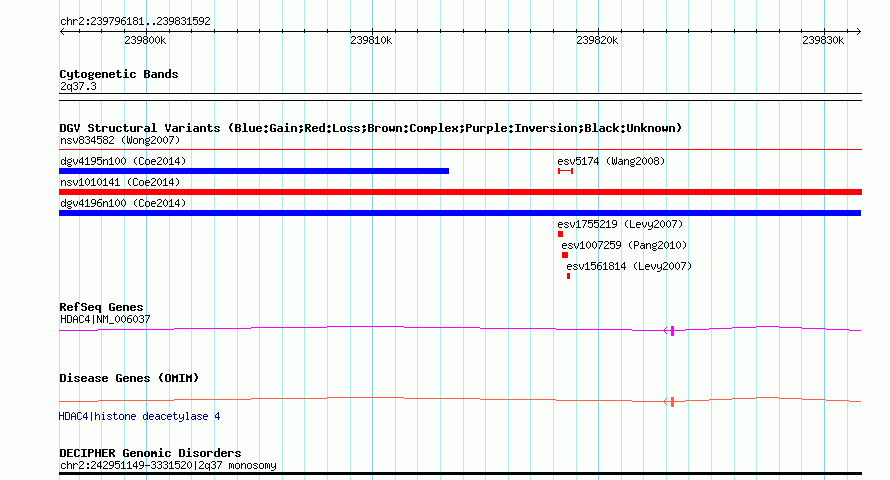The height and width of the screenshot is (480, 890).
Task: Click the 239820k ruler tick label
Action: tap(597, 41)
